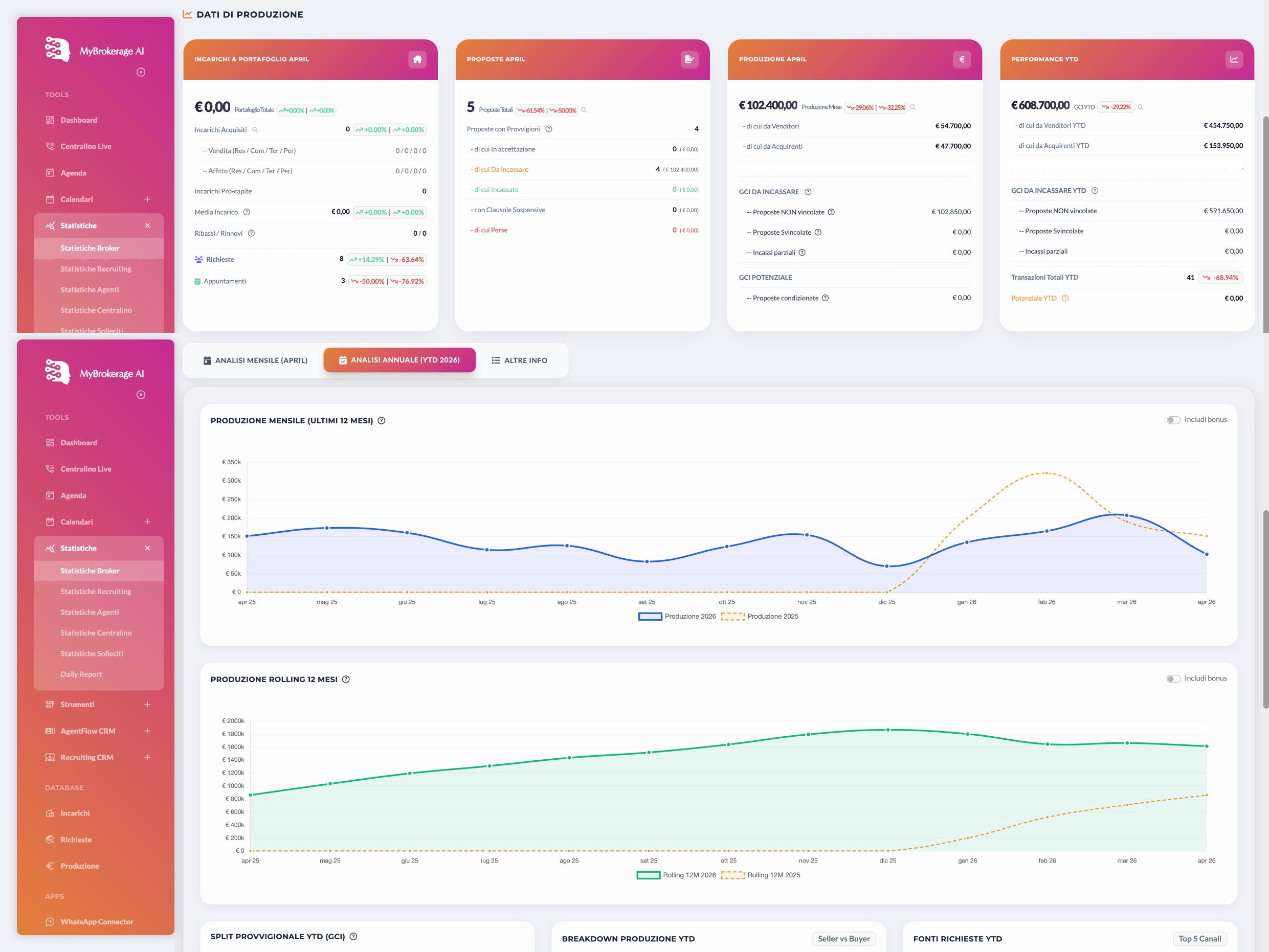This screenshot has height=952, width=1269.
Task: Click the magnifier beside Produzione Mese badges
Action: click(912, 107)
